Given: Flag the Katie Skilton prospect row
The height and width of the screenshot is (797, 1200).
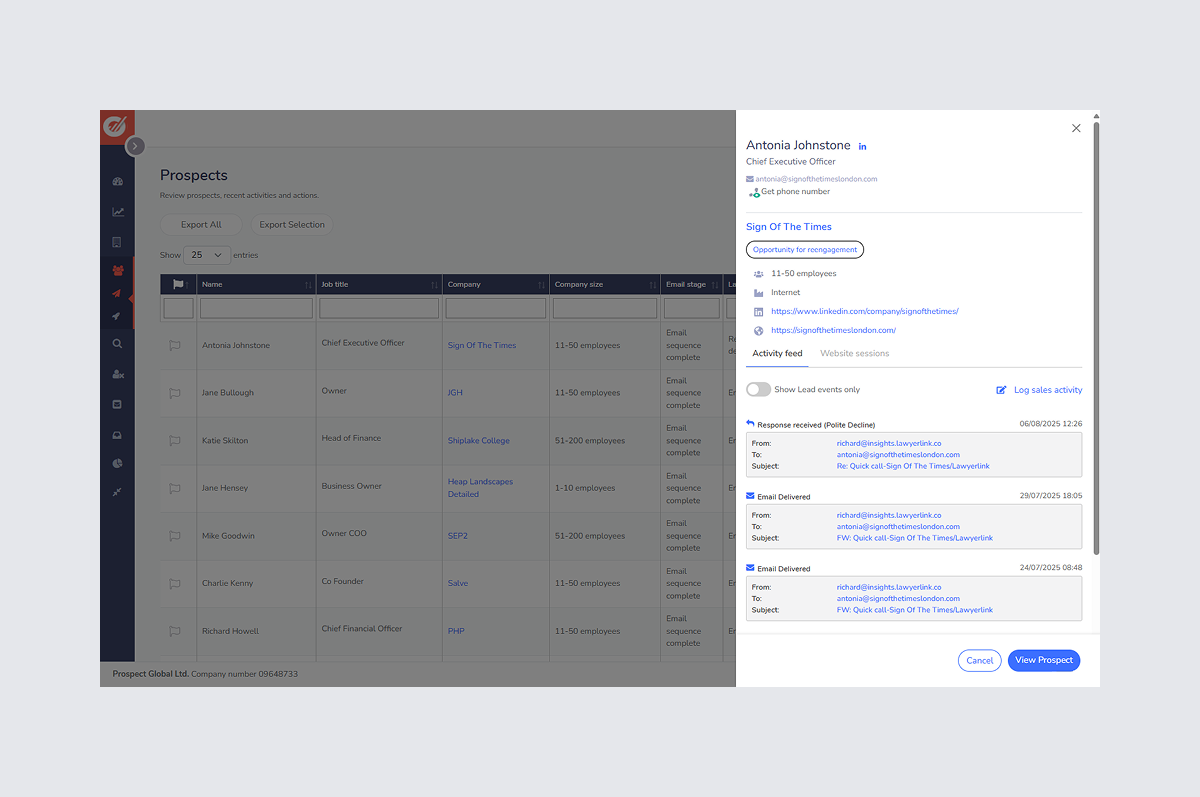Looking at the screenshot, I should click(175, 441).
